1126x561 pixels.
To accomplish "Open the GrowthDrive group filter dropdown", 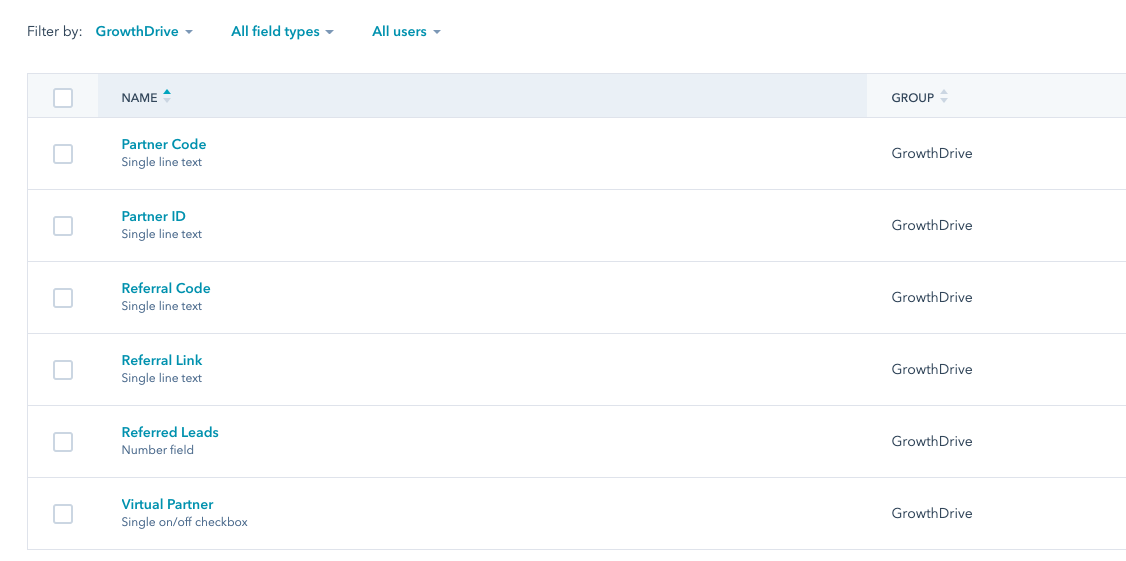I will 144,32.
